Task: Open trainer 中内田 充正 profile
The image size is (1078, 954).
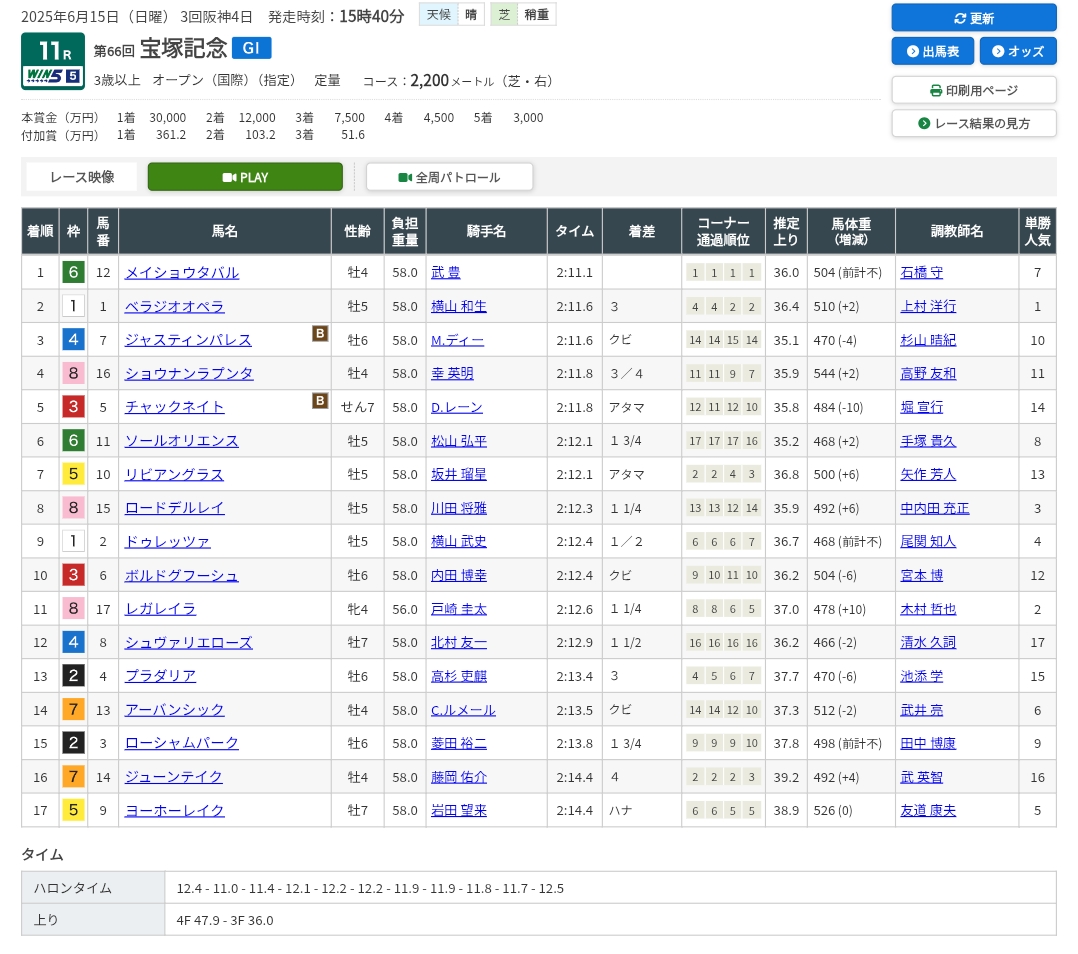Action: click(x=935, y=509)
